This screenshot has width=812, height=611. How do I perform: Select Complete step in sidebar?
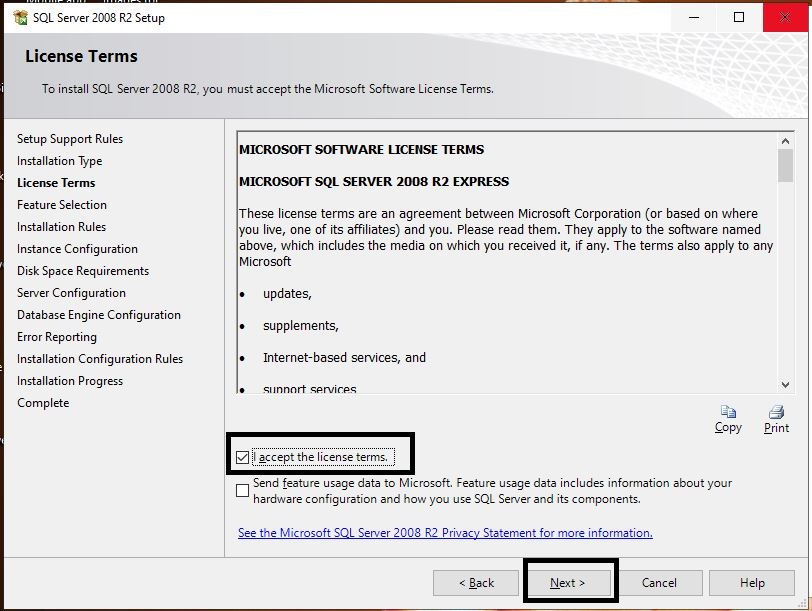click(x=43, y=403)
